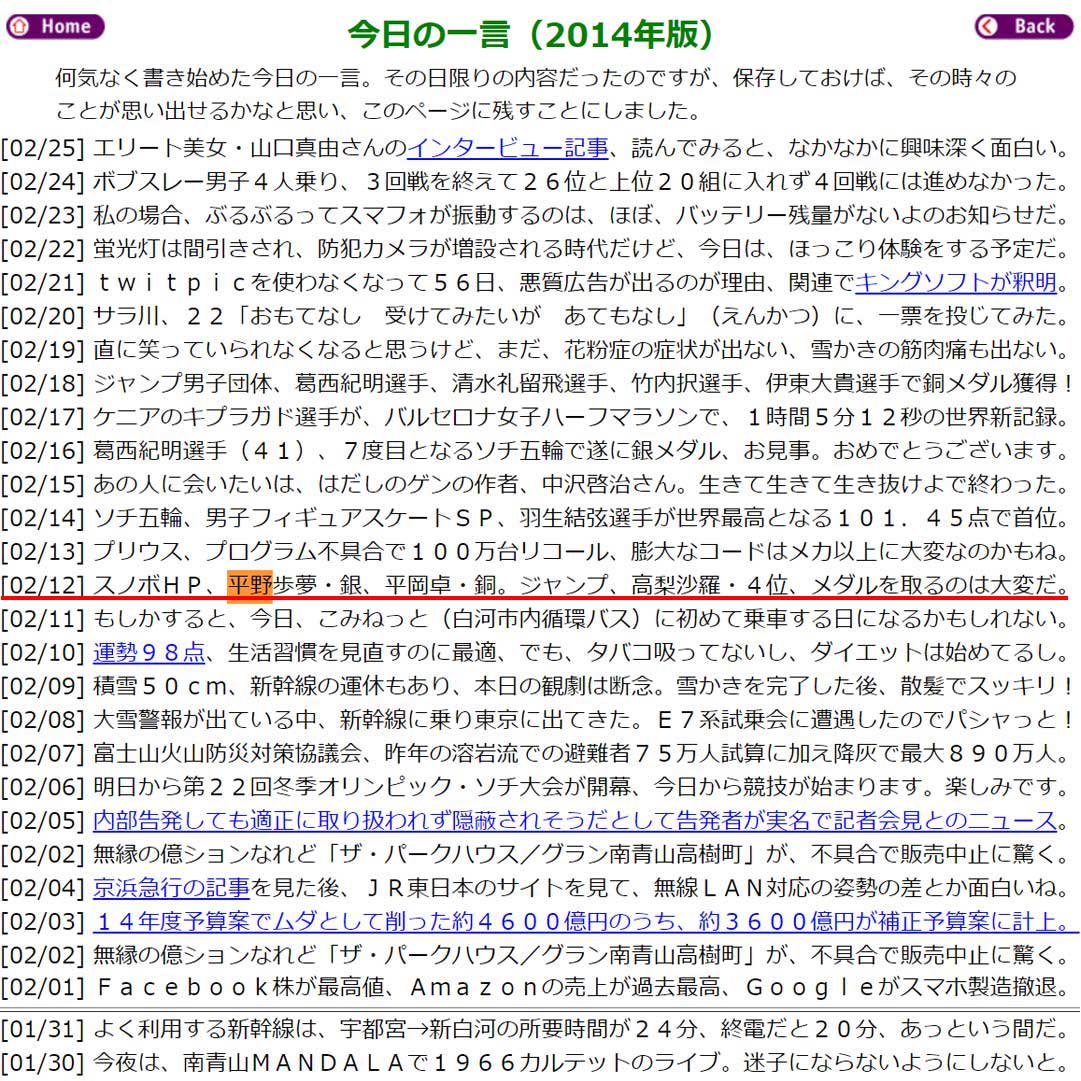Click the [02/15] はだしのゲン entry
1081x1081 pixels.
pos(535,484)
